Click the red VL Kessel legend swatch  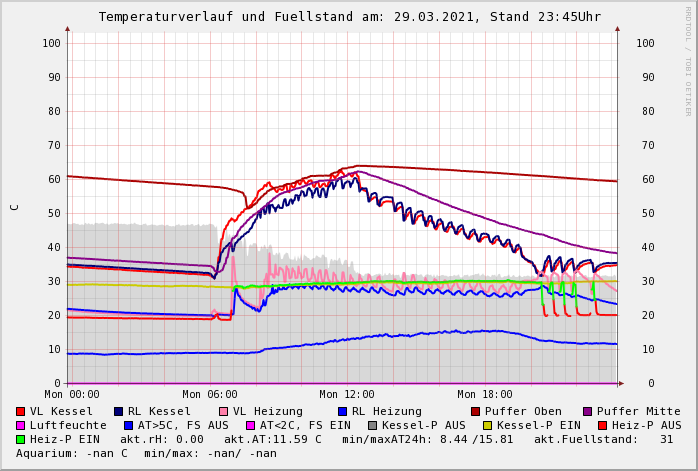point(21,411)
